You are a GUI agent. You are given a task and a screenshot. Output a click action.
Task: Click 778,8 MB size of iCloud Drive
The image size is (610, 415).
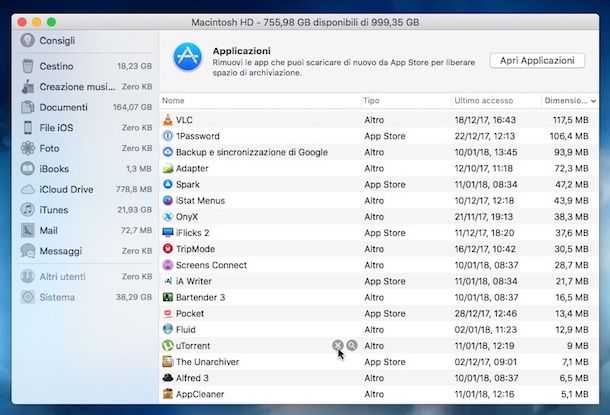click(134, 189)
